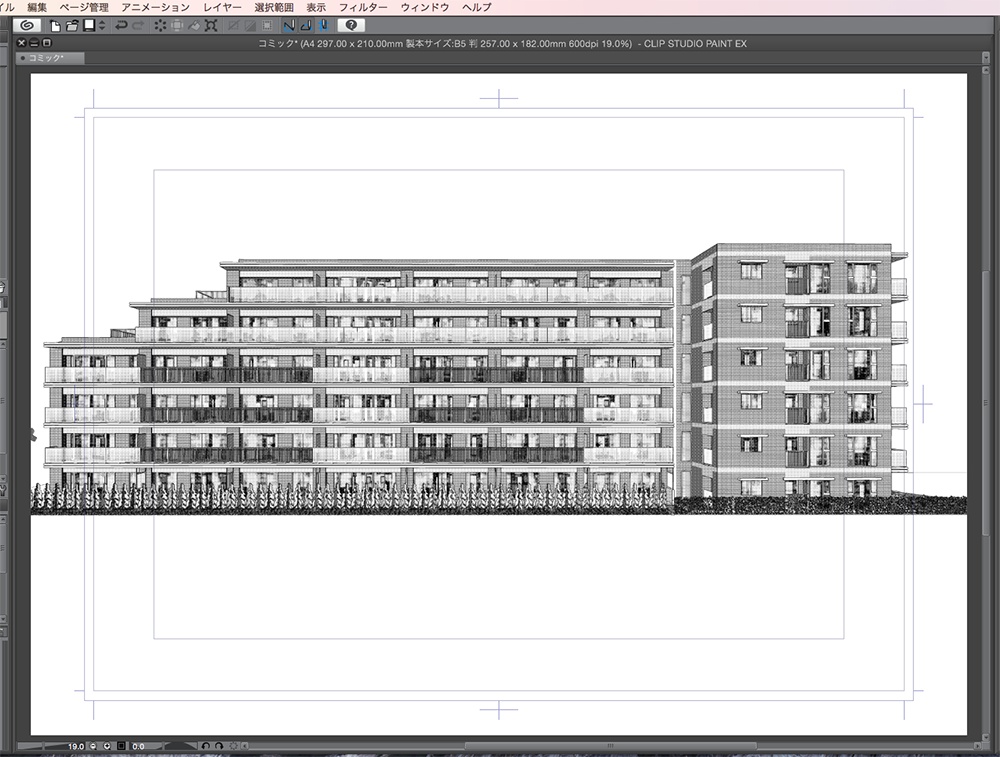Image resolution: width=1000 pixels, height=757 pixels.
Task: Undo the last action with the Undo arrow
Action: tap(121, 26)
